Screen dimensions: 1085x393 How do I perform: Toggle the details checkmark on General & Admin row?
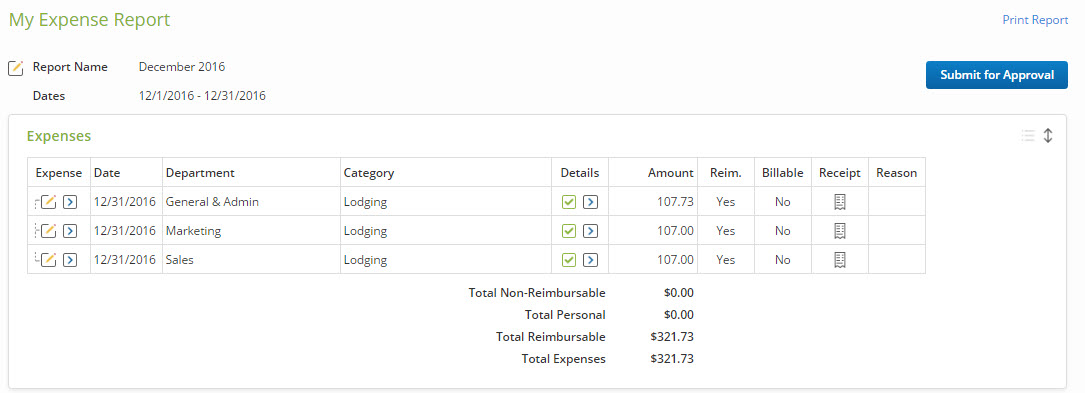[x=569, y=202]
